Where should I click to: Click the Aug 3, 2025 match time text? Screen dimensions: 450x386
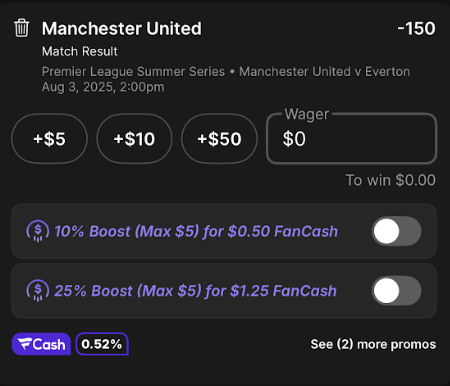click(103, 87)
